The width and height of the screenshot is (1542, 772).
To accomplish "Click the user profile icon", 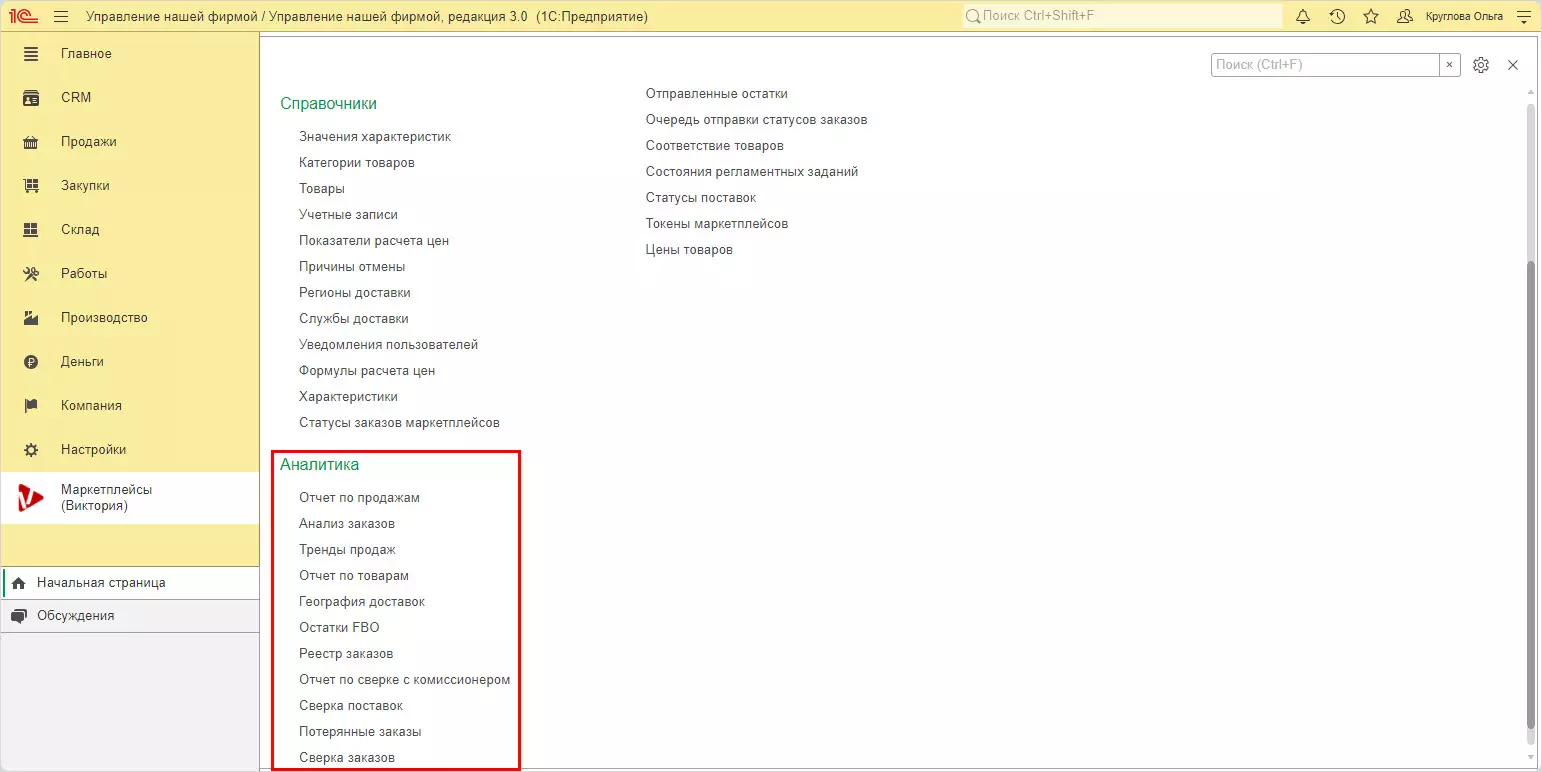I will 1405,17.
